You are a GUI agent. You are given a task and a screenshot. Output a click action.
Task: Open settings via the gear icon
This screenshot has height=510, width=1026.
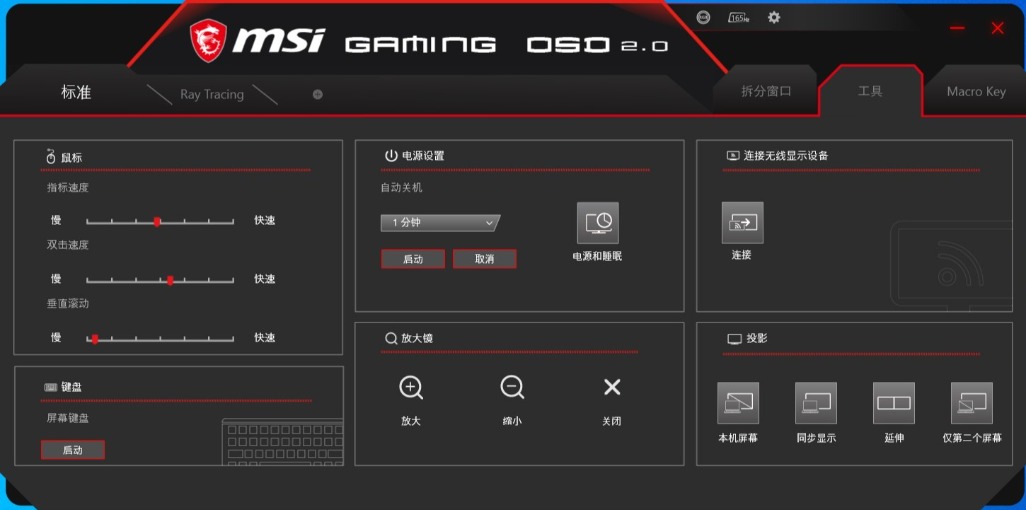pyautogui.click(x=773, y=17)
